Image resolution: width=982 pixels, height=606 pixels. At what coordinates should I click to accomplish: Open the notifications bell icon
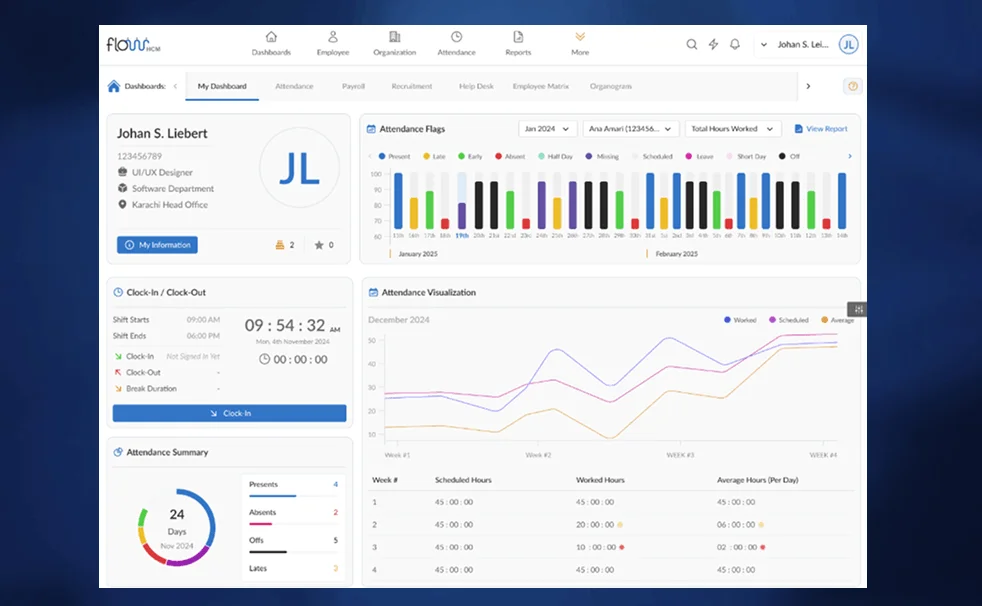pos(735,44)
